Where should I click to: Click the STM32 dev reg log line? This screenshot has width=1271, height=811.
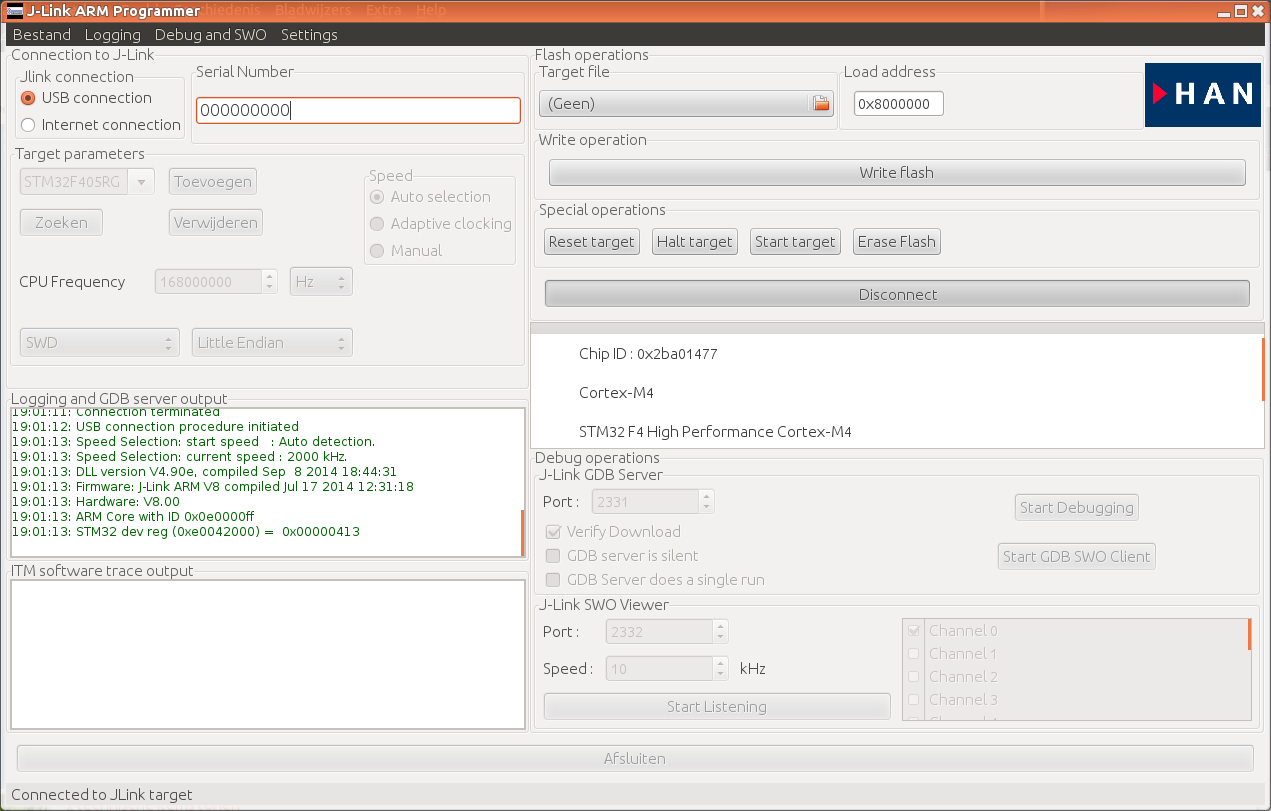[x=186, y=532]
